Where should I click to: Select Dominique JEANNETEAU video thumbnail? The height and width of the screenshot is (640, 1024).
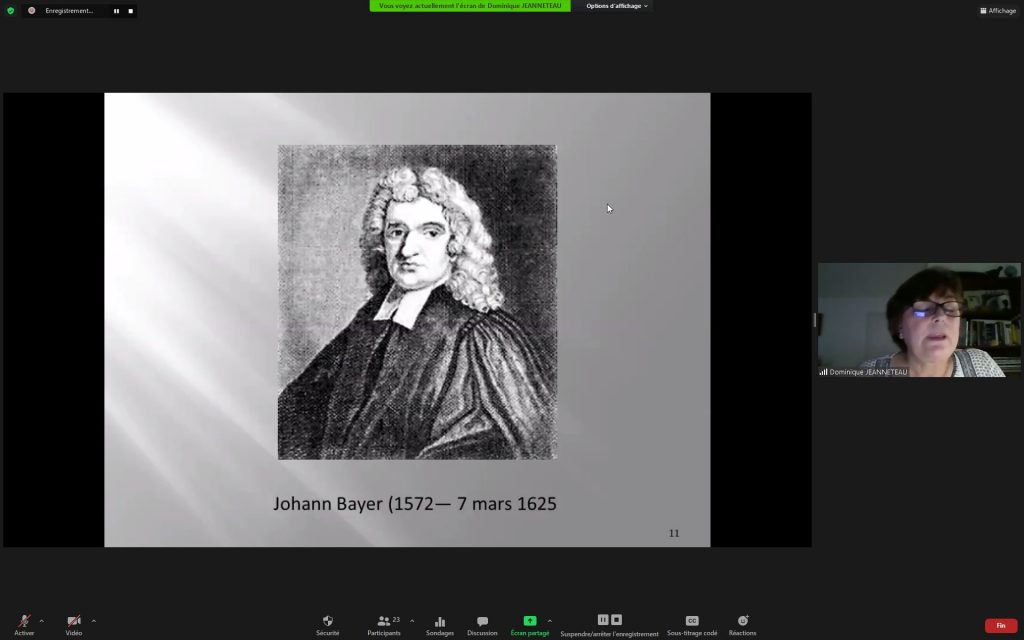coord(919,320)
